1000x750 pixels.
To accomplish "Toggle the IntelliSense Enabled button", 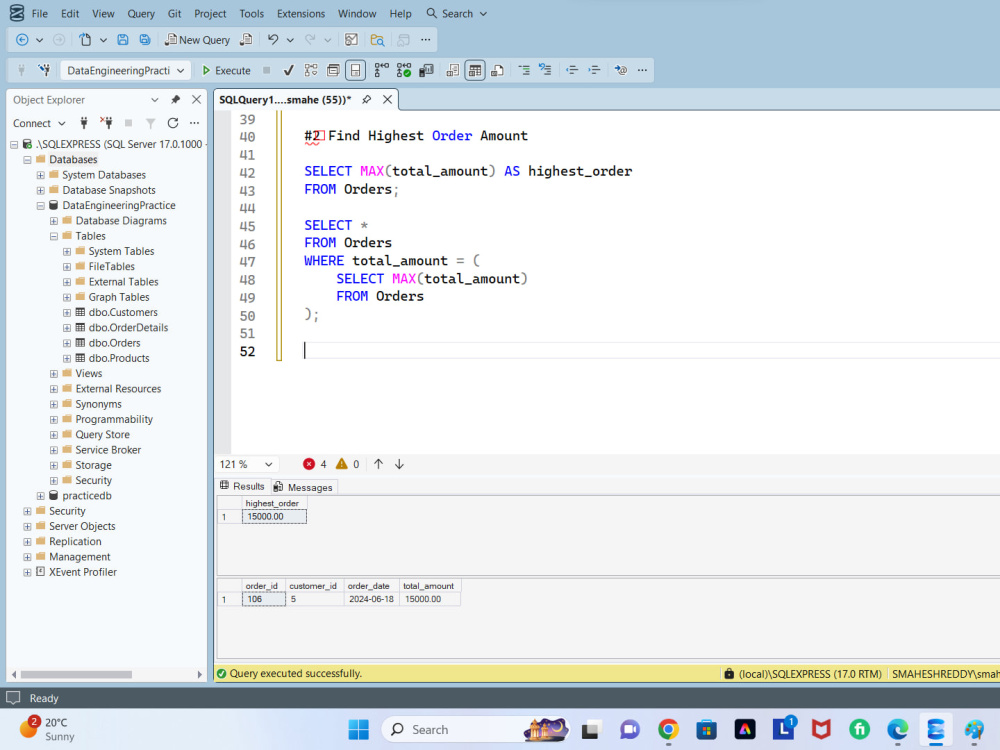I will 355,70.
